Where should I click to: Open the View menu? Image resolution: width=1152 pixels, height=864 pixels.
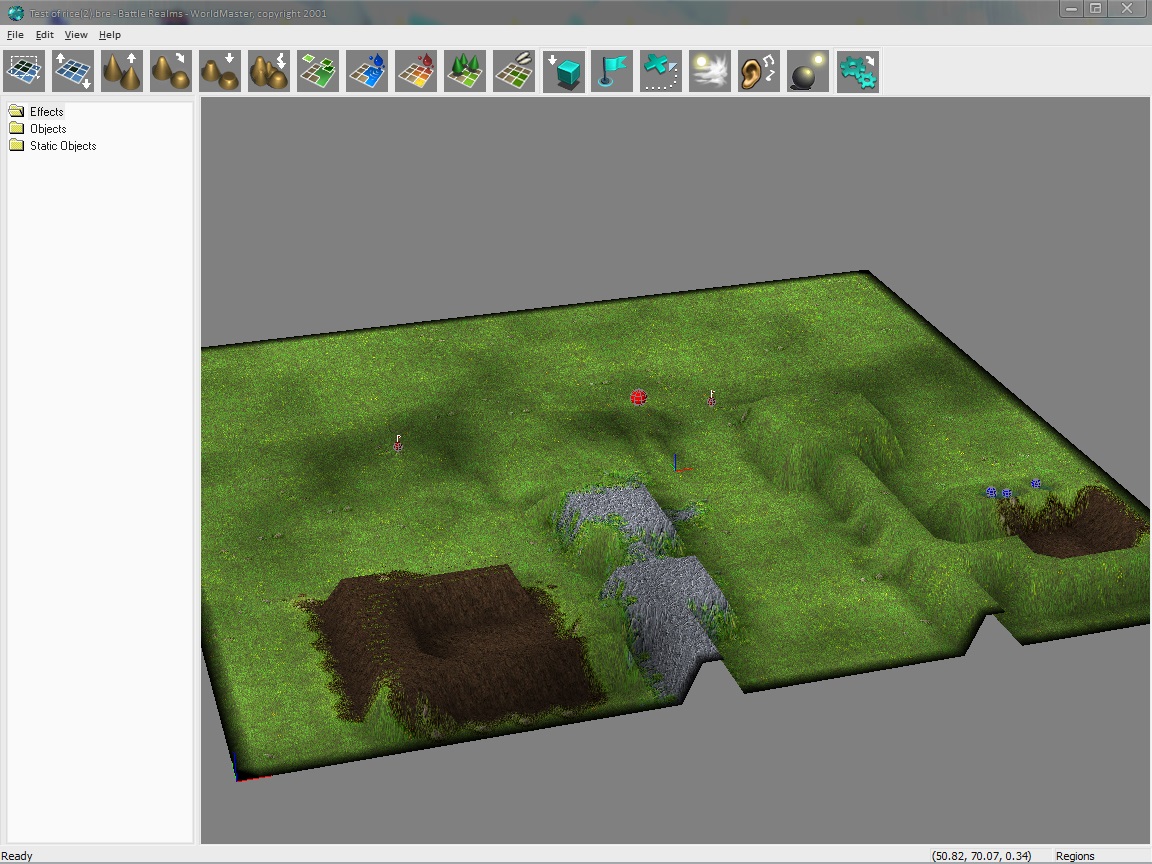click(x=76, y=35)
